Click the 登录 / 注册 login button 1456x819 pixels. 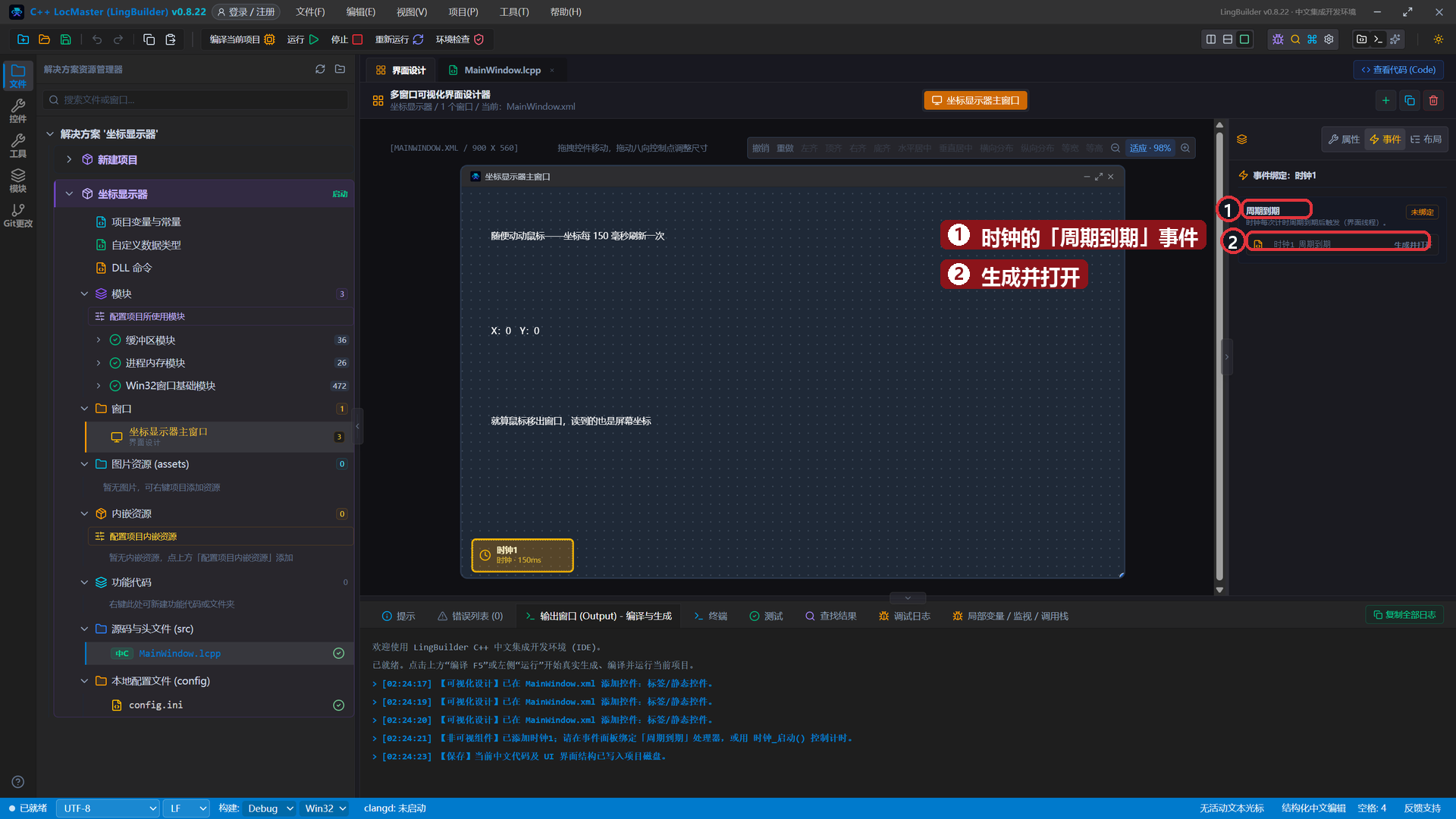(246, 12)
